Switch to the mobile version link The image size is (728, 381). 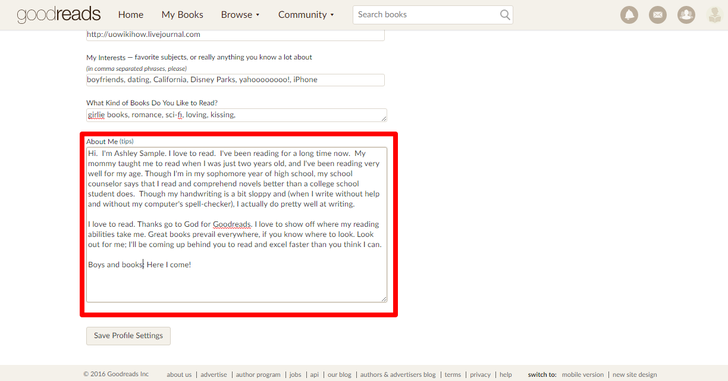coord(583,375)
